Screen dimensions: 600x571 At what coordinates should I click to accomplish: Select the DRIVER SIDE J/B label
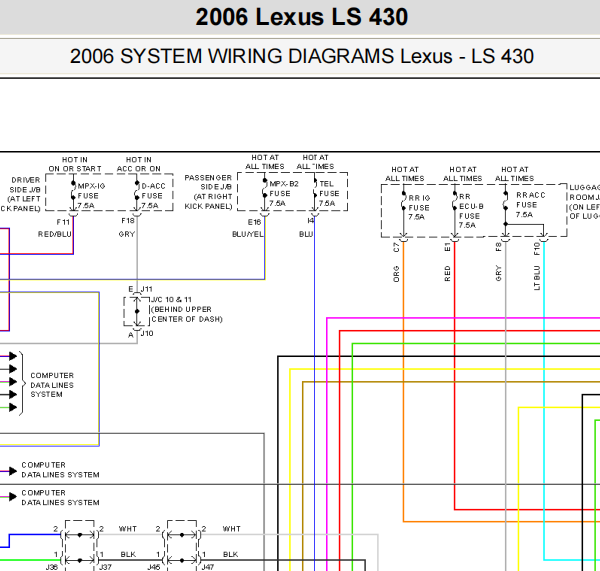[21, 194]
